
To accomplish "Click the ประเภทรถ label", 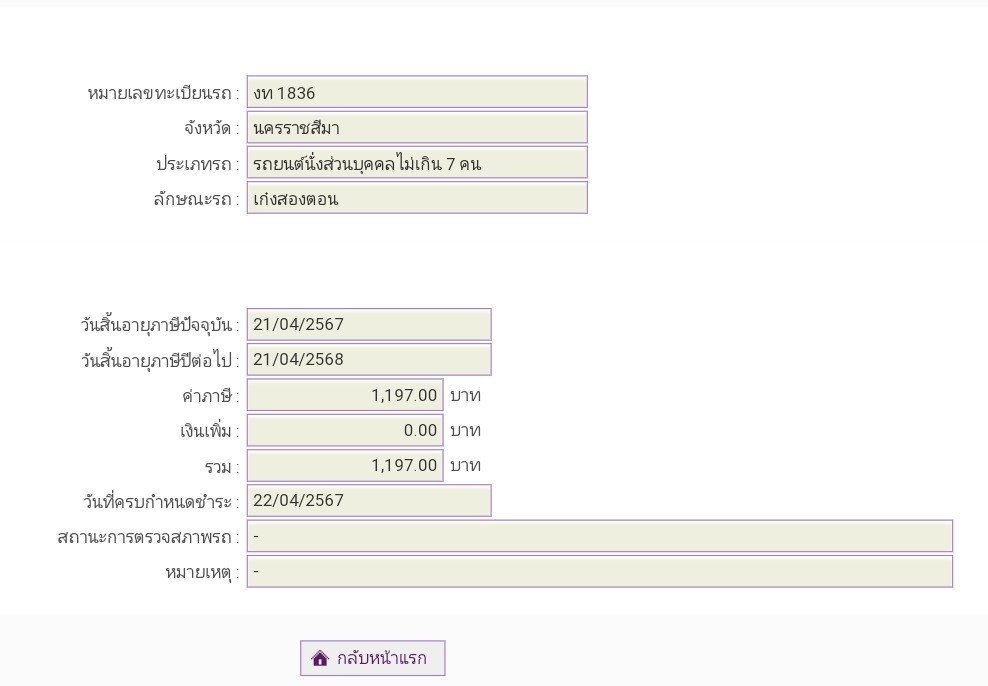I will click(x=198, y=164).
